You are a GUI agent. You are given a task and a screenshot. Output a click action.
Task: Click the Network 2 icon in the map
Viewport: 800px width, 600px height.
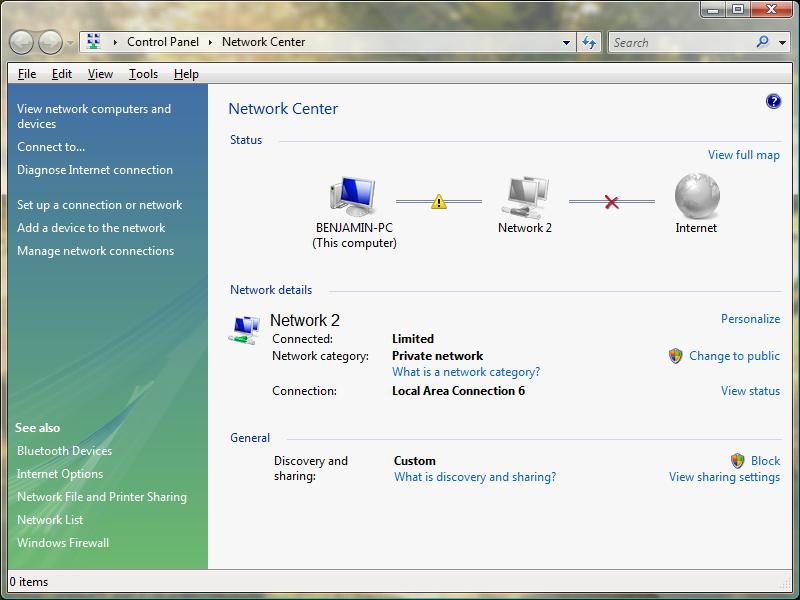pyautogui.click(x=525, y=197)
